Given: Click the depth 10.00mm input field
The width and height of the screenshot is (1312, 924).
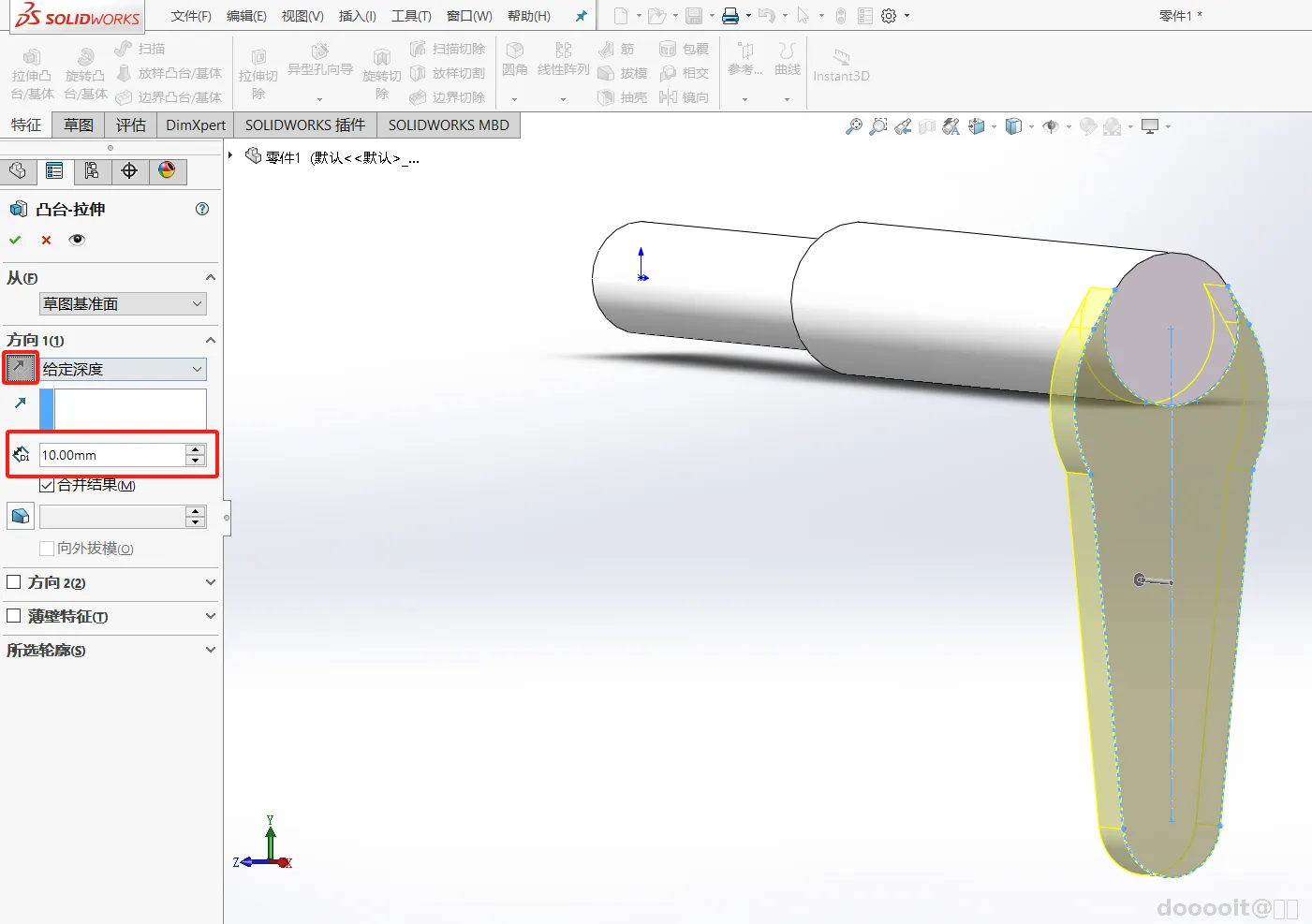Looking at the screenshot, I should coord(112,455).
